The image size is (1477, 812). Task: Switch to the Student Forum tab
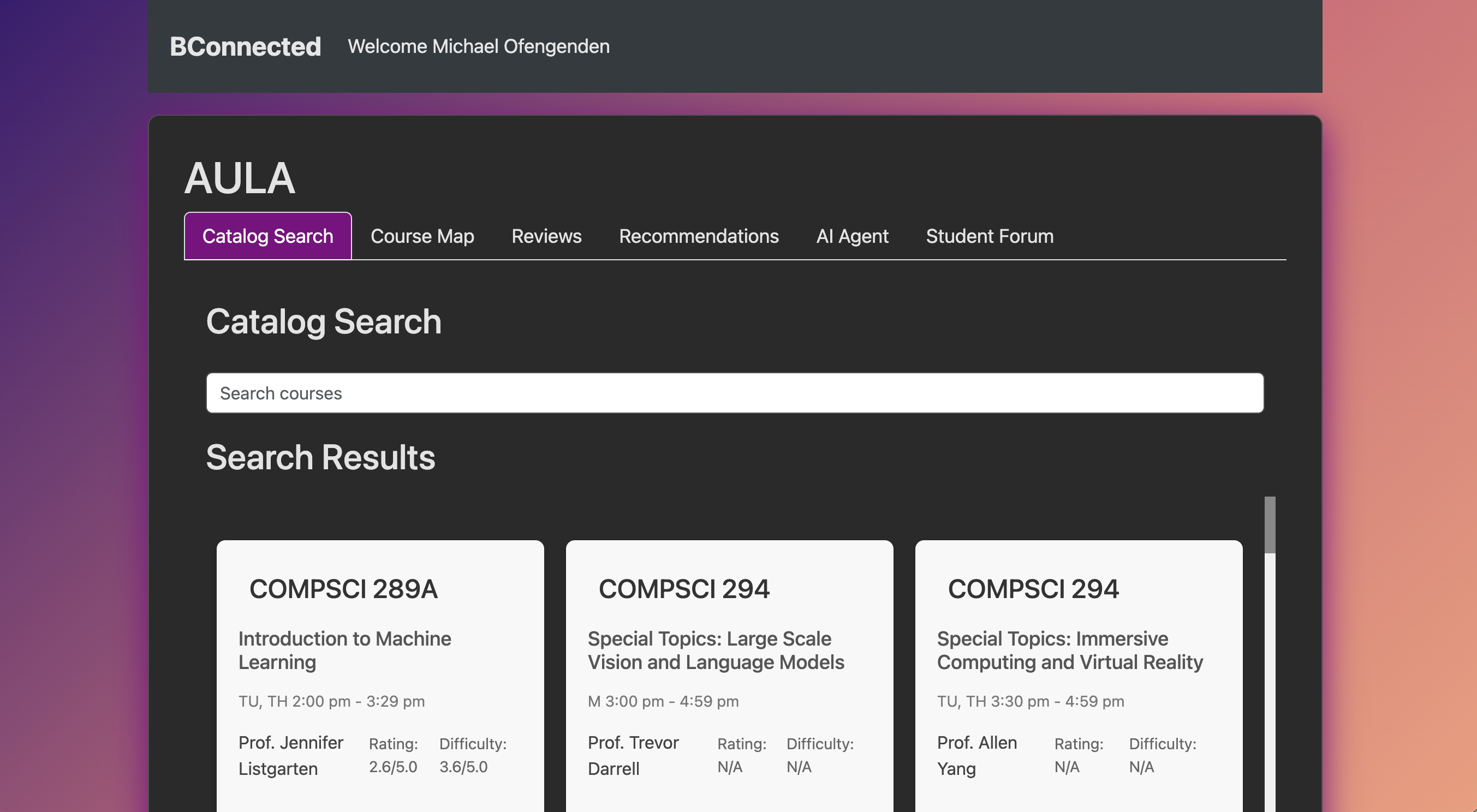pos(989,236)
